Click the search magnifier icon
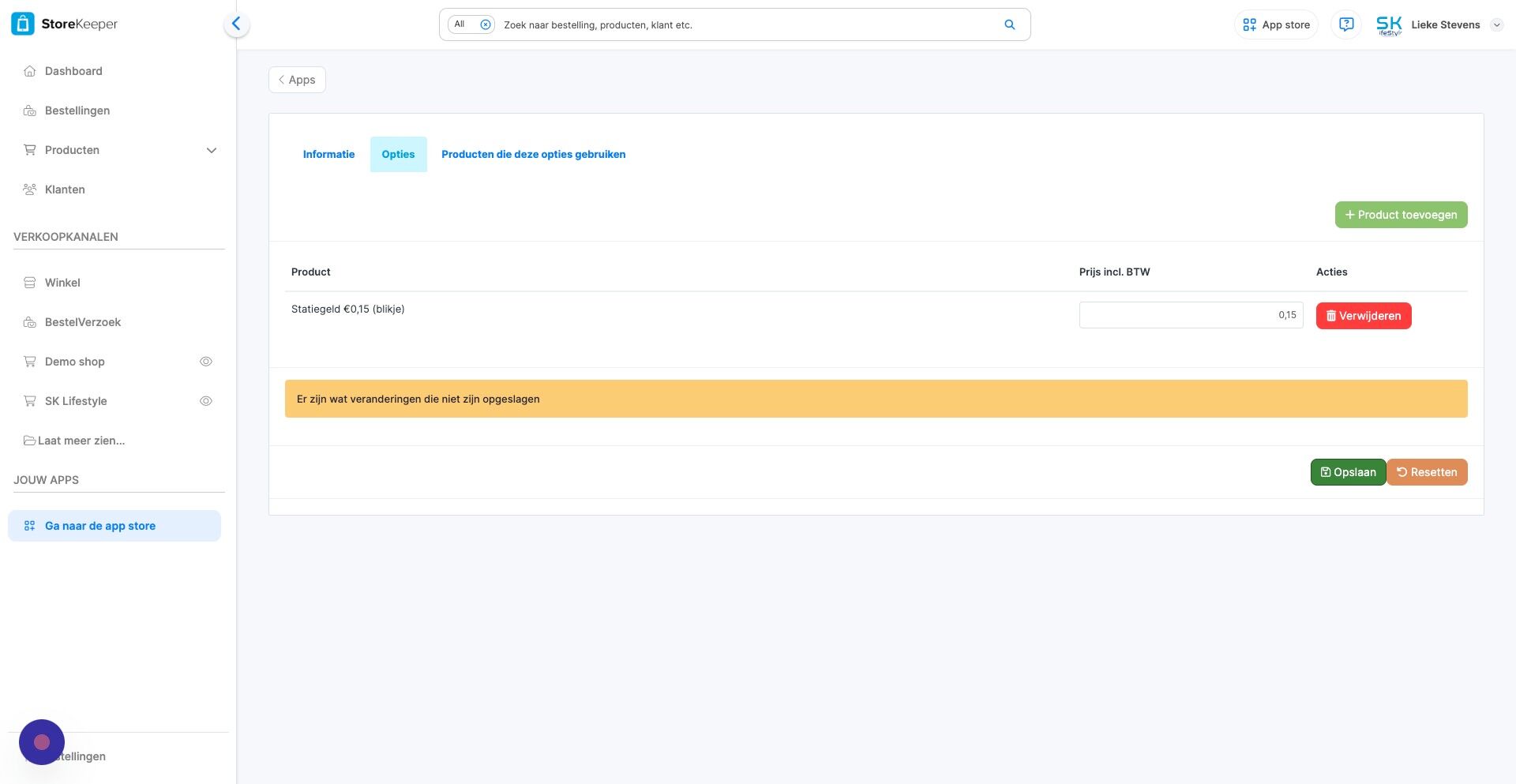 coord(1009,24)
